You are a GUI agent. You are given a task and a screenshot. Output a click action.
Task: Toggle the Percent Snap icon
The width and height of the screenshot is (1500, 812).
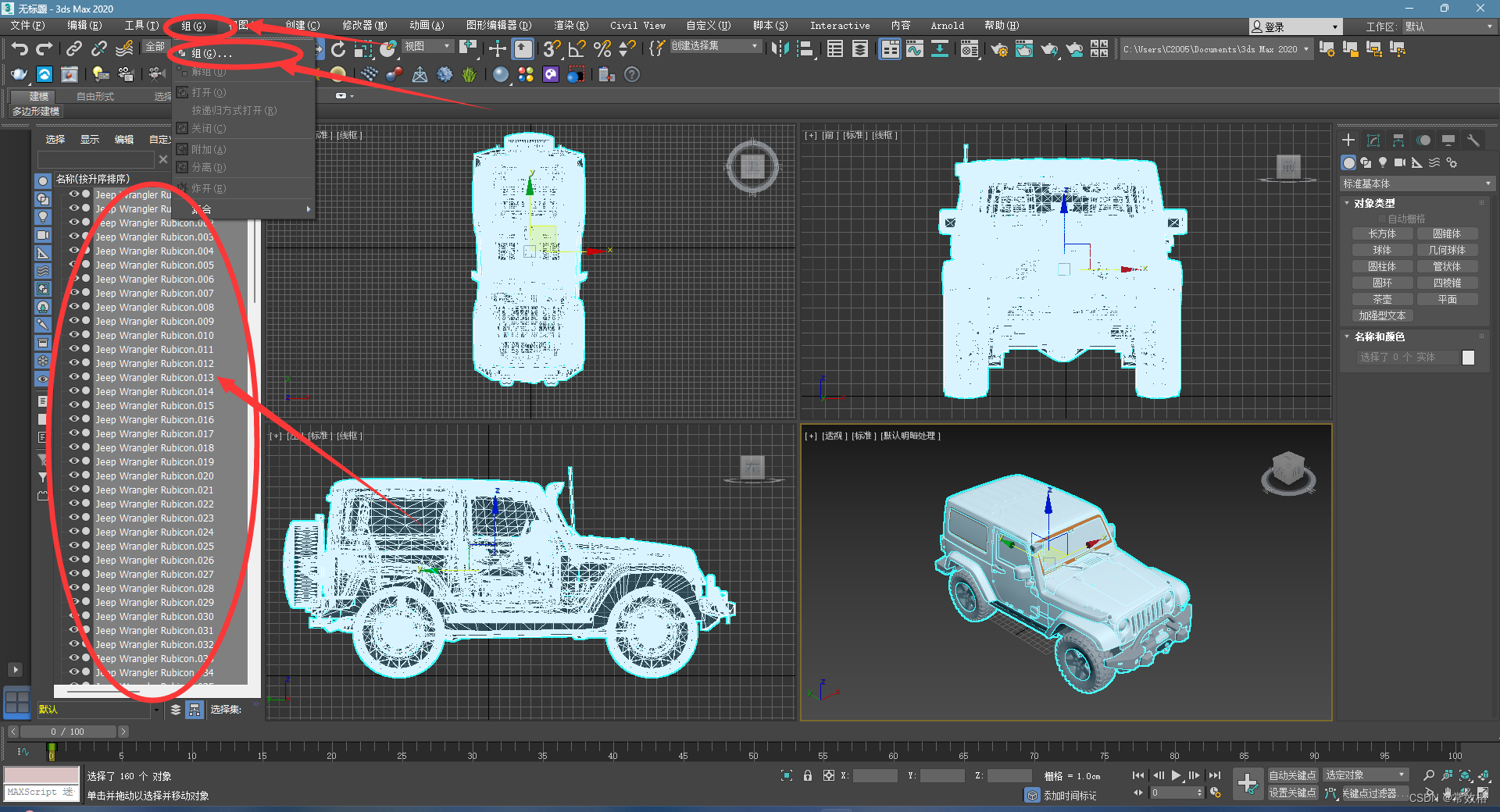pos(602,49)
